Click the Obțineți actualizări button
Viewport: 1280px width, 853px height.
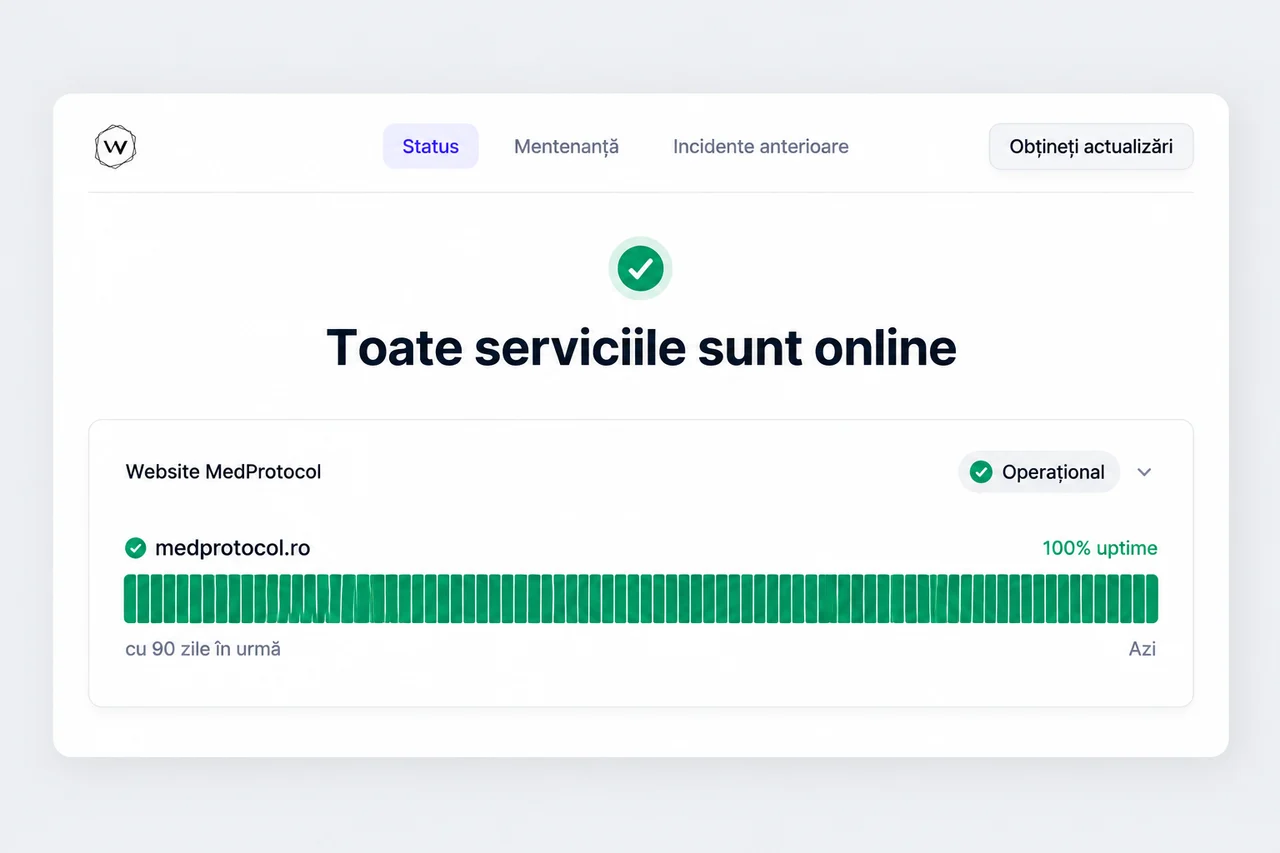click(x=1091, y=147)
